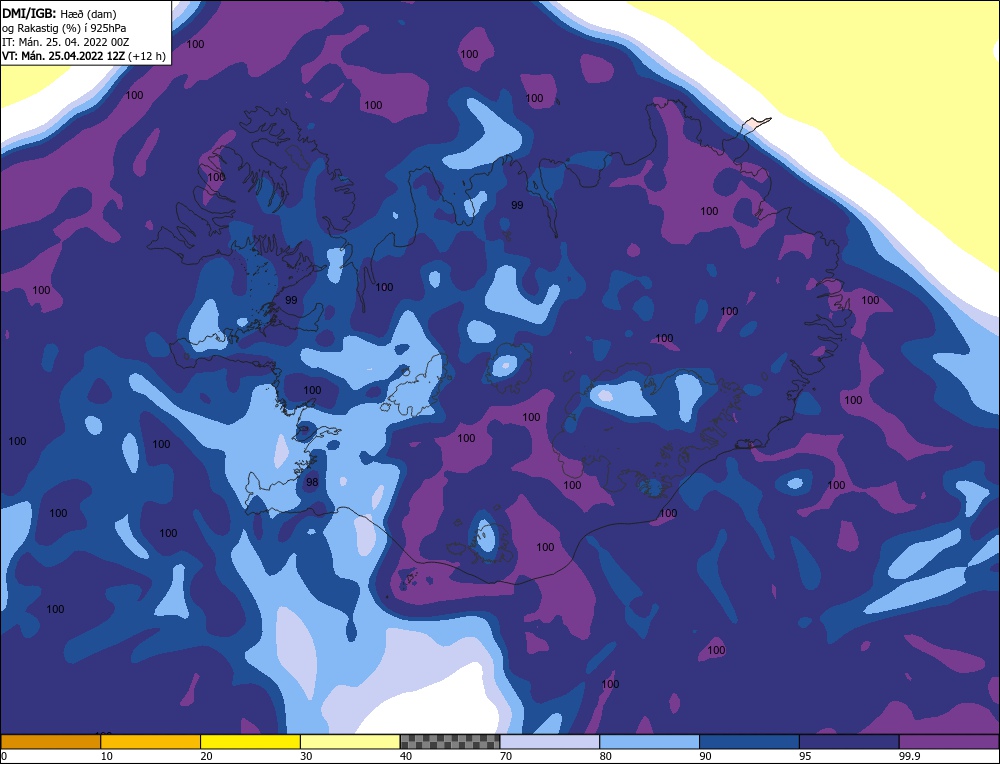Click the "(+12 h)" forecast offset text

(x=147, y=56)
